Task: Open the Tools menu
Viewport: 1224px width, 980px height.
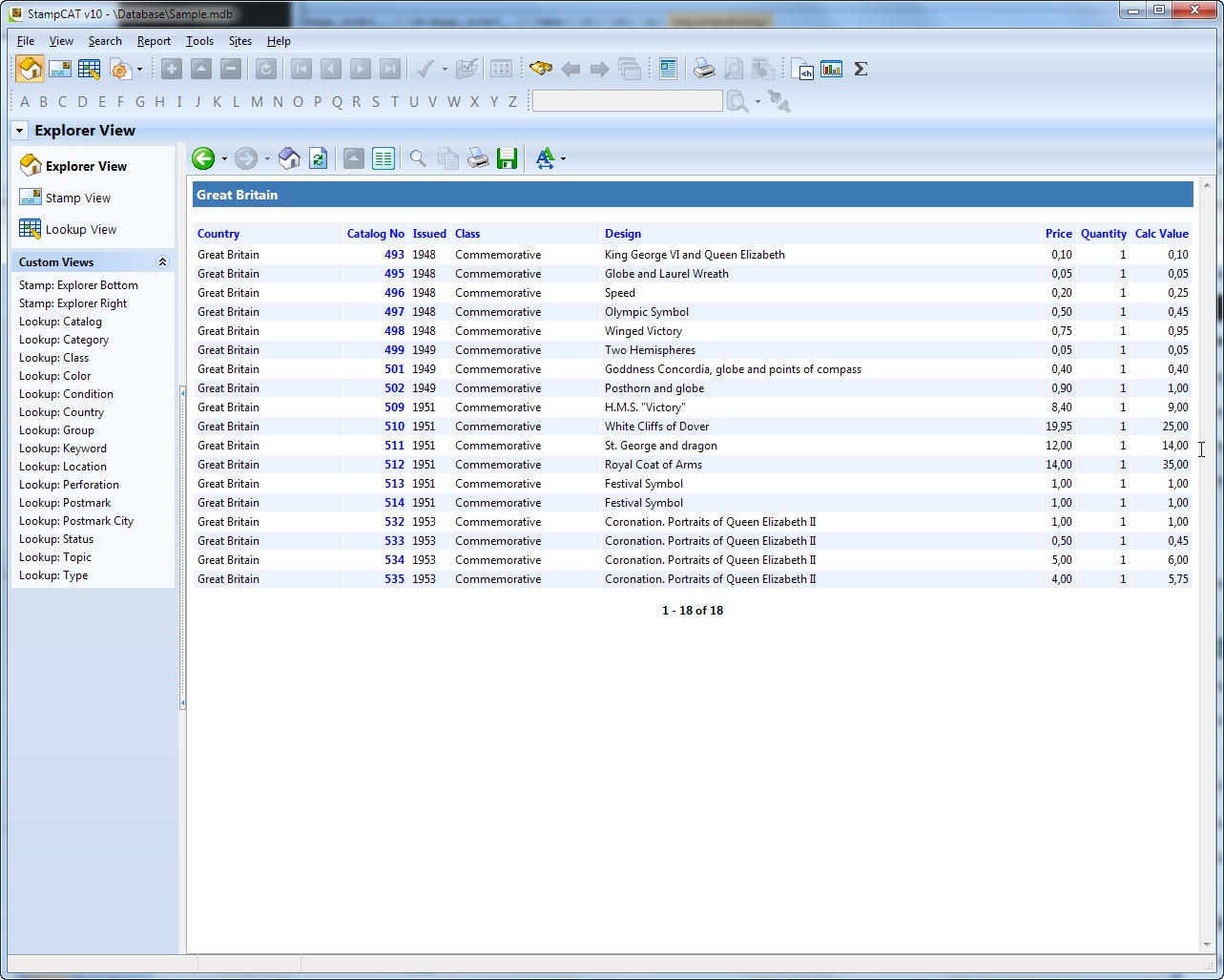Action: pos(199,41)
